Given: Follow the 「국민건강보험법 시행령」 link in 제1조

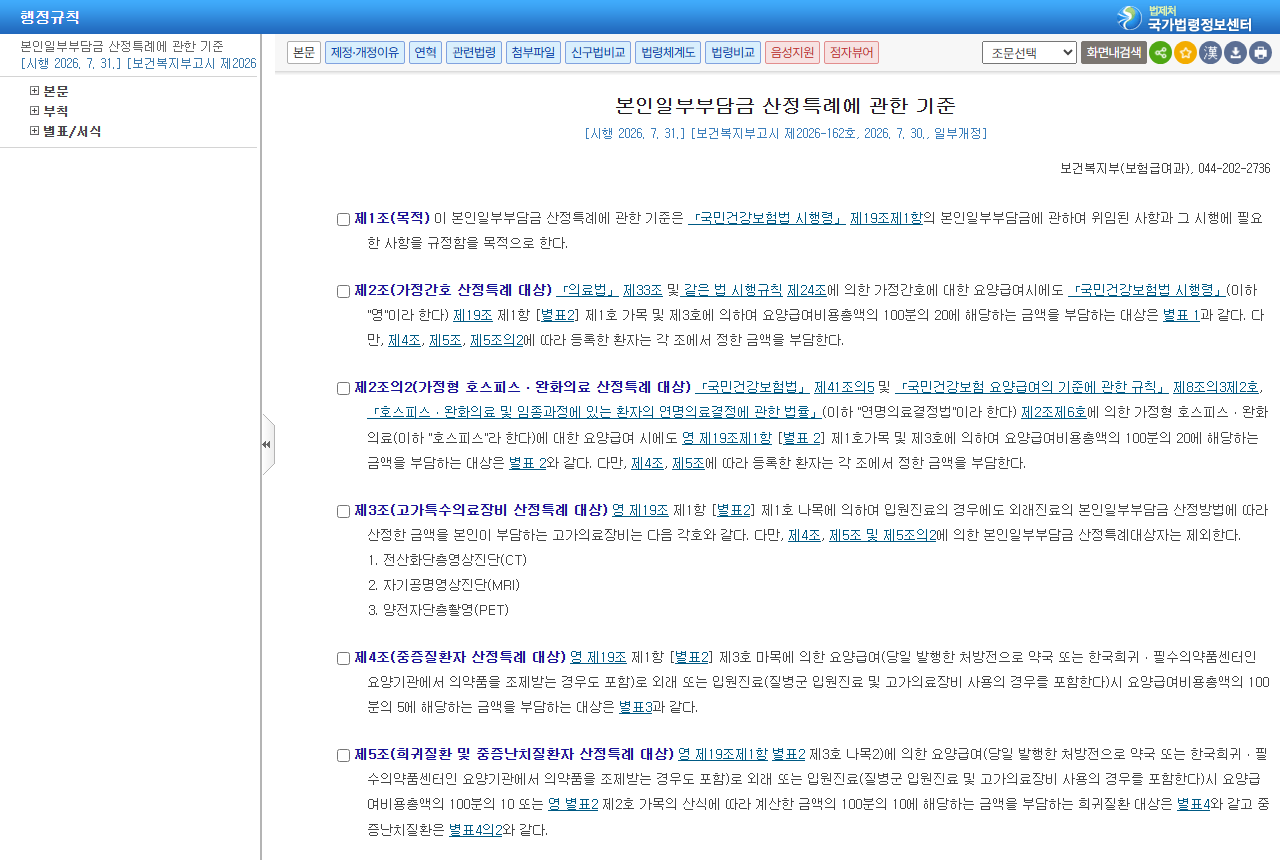Looking at the screenshot, I should click(767, 218).
